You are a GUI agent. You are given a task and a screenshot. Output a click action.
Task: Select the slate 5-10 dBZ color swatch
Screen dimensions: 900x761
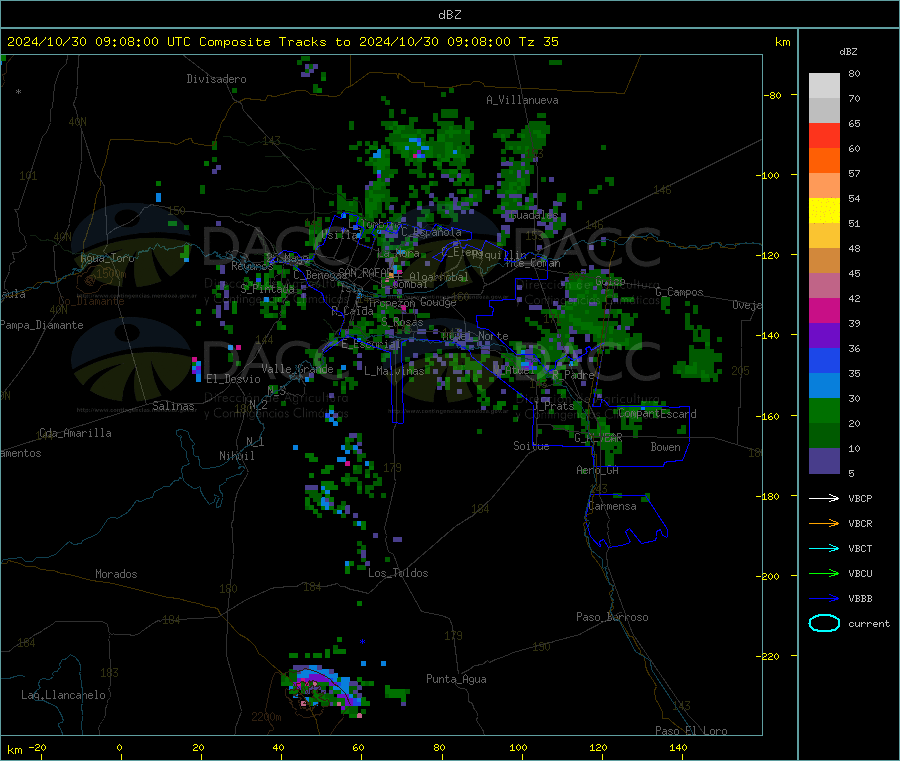click(824, 461)
